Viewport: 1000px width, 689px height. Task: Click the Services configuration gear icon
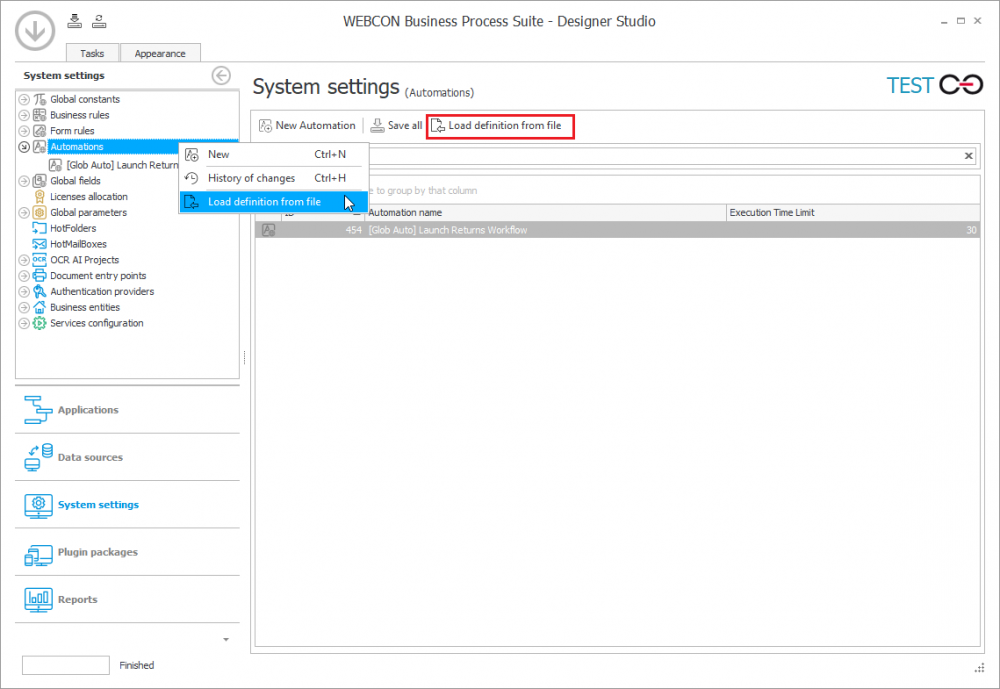(x=40, y=323)
